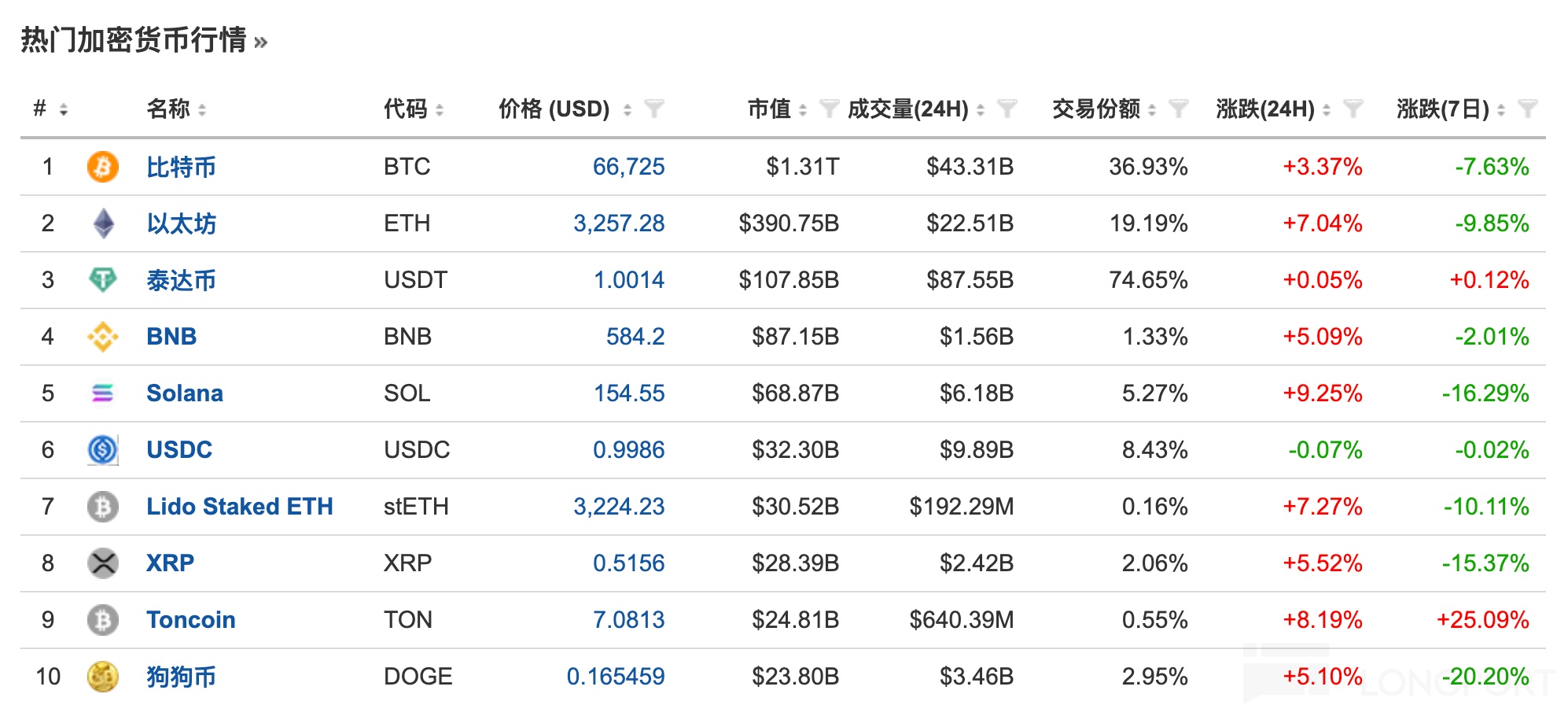Sort table by 代码 column header

pos(440,110)
